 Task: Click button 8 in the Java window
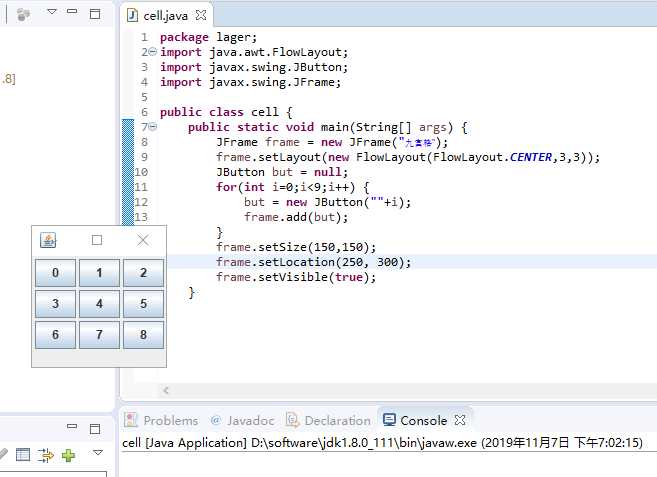point(143,335)
